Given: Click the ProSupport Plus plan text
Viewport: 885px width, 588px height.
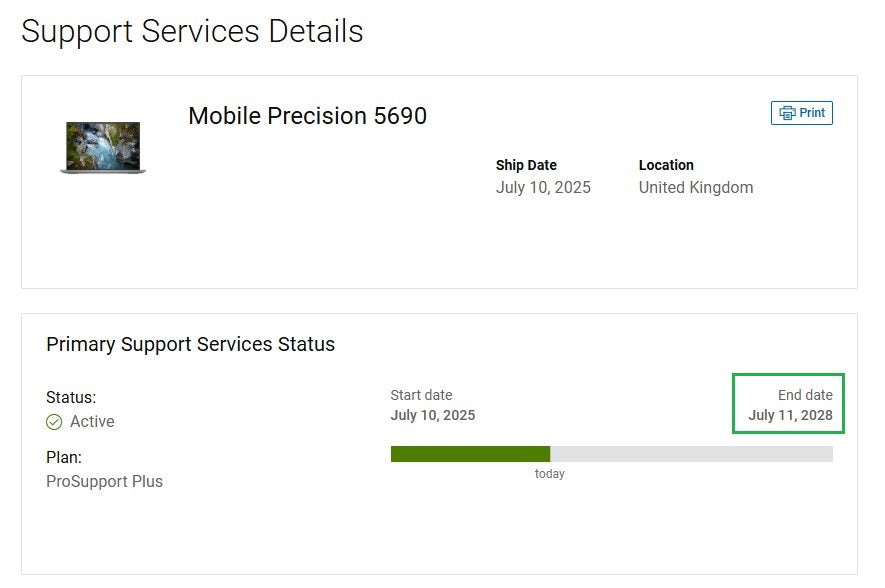Looking at the screenshot, I should click(x=104, y=481).
